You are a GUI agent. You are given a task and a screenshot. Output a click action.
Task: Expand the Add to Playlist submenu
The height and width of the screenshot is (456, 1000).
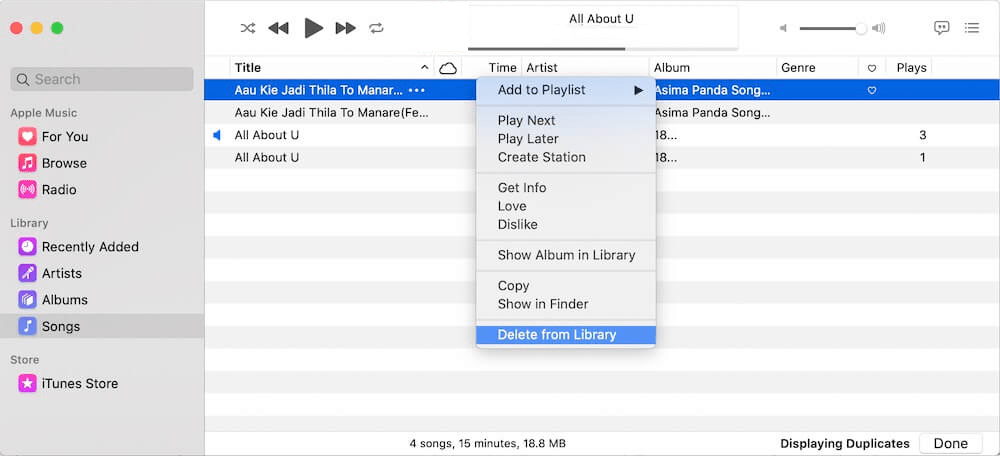[566, 90]
